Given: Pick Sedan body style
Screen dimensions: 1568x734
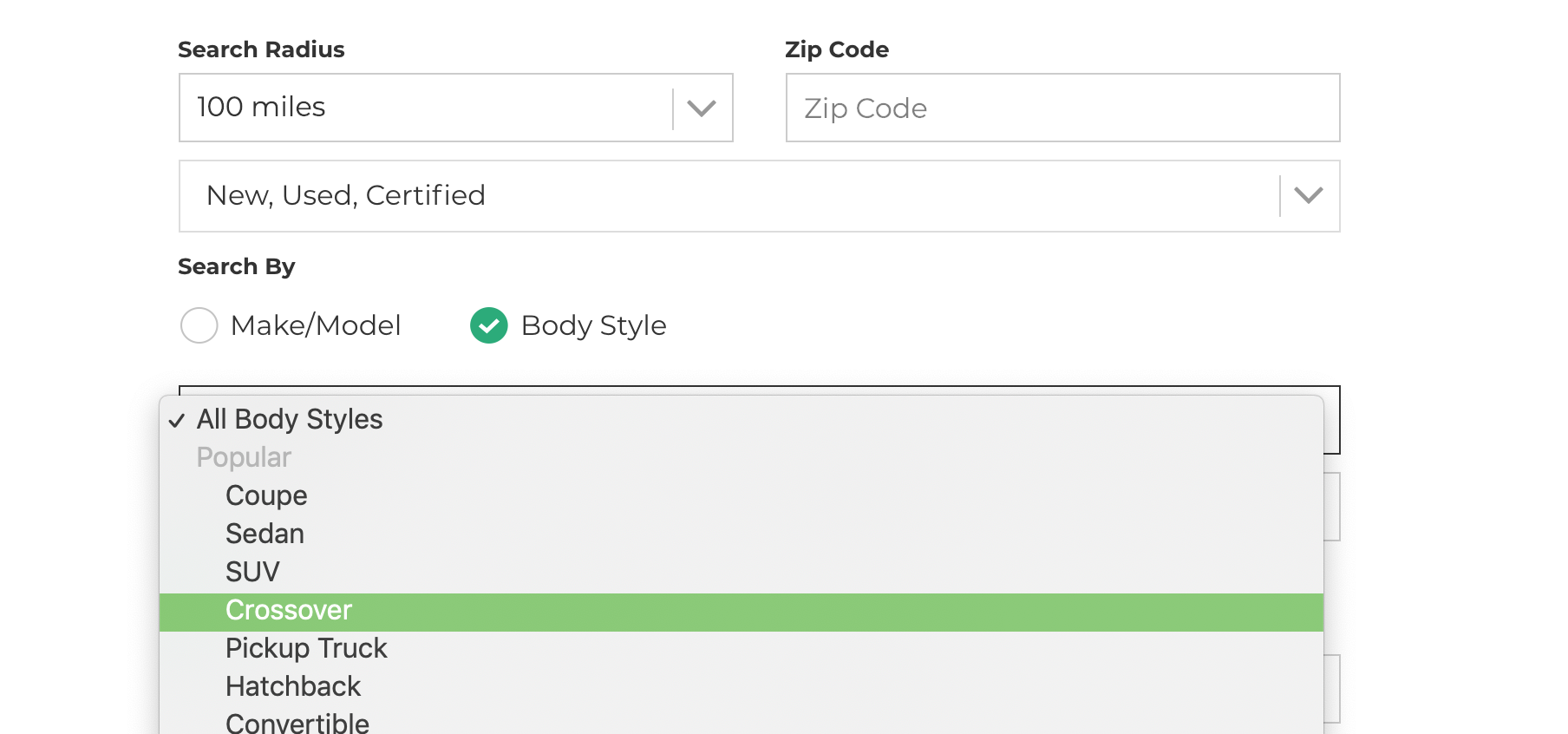Looking at the screenshot, I should 265,534.
